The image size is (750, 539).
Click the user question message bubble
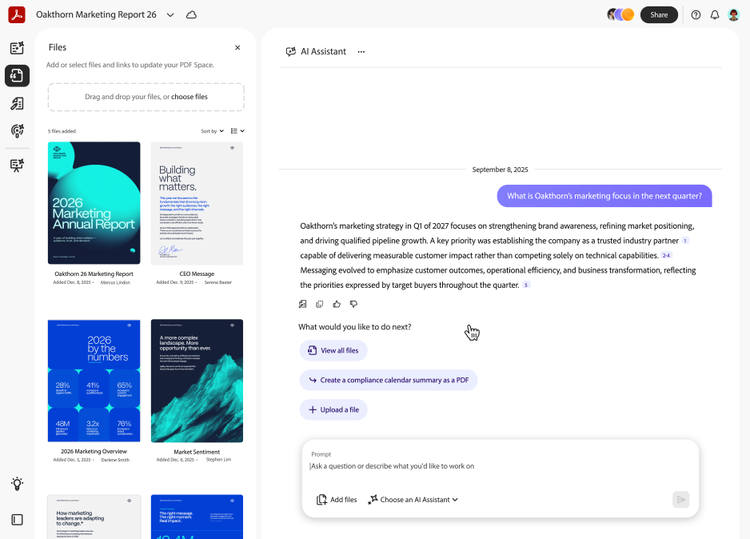[604, 196]
